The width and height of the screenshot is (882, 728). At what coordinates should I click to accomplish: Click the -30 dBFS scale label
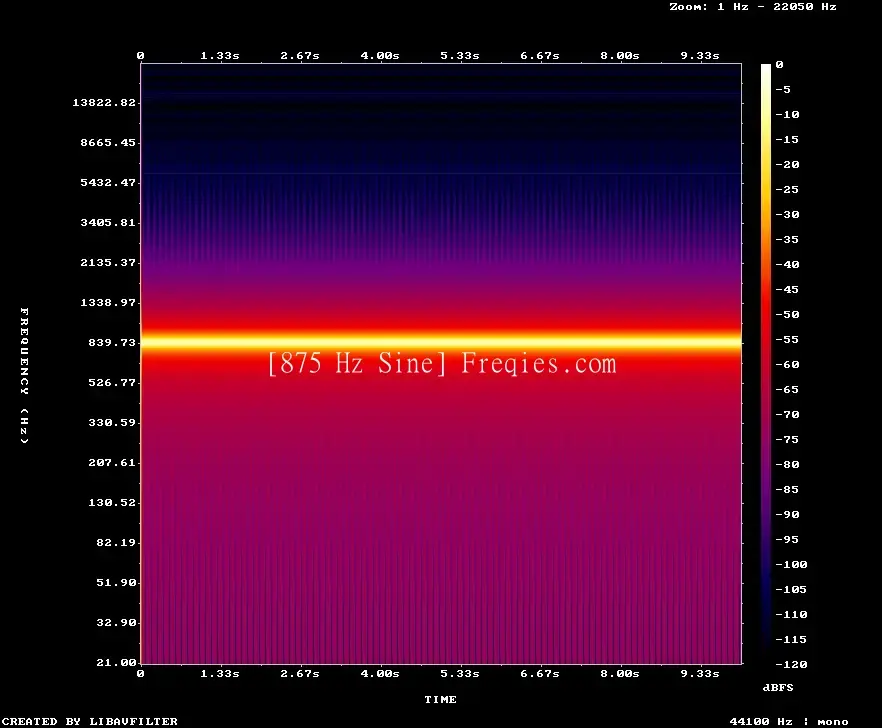point(787,214)
